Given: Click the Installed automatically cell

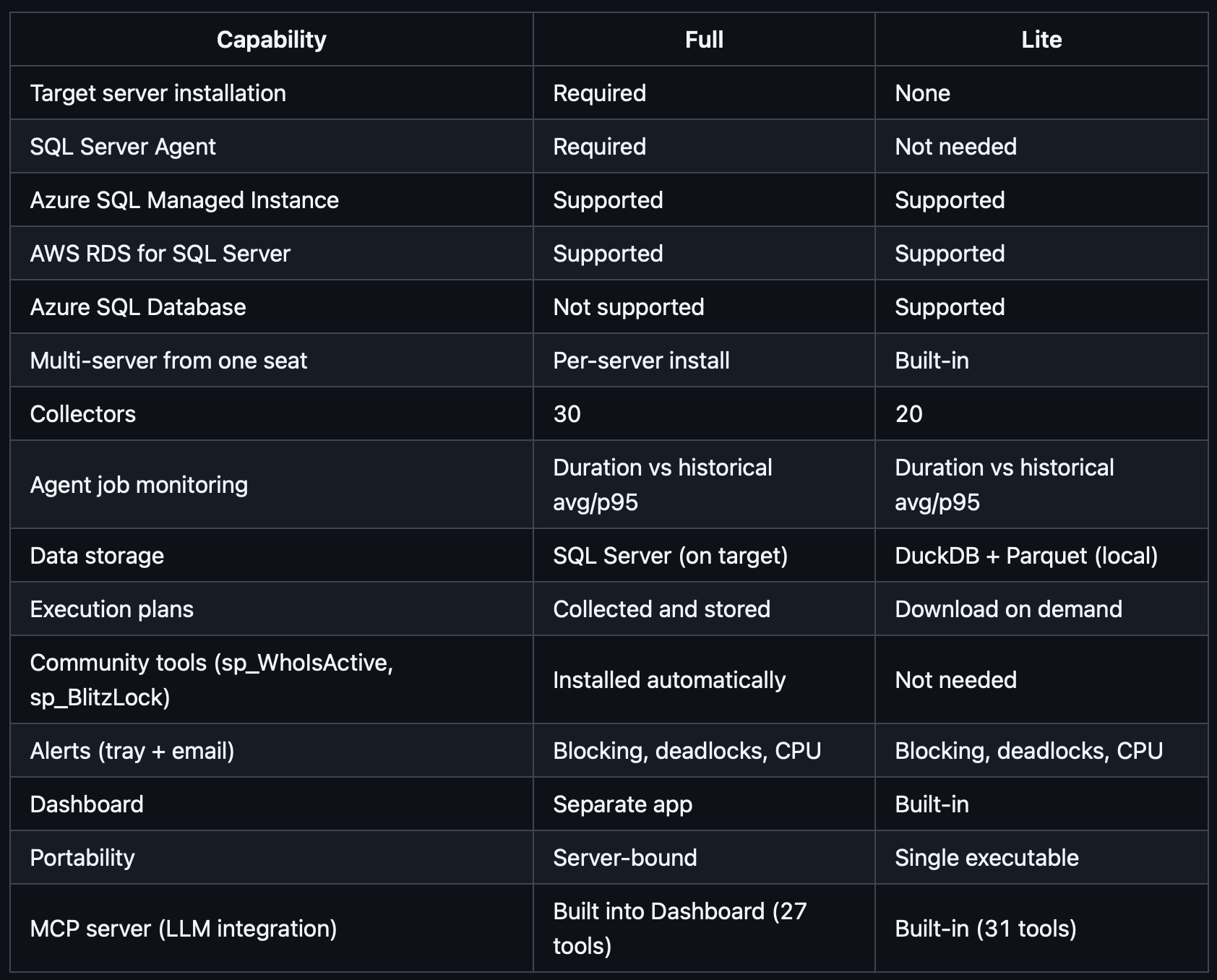Looking at the screenshot, I should 669,680.
